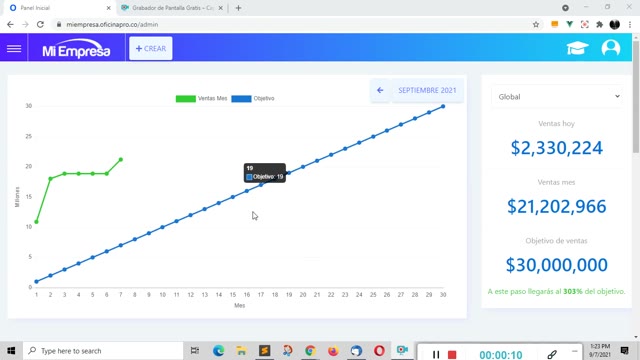640x360 pixels.
Task: Open Opera browser from taskbar
Action: [x=379, y=351]
